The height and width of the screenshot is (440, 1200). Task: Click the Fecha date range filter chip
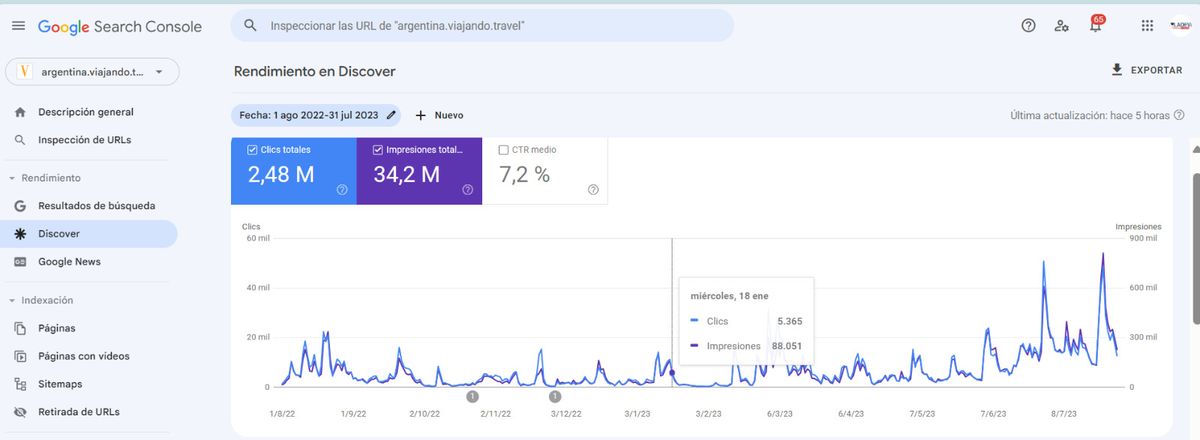316,115
